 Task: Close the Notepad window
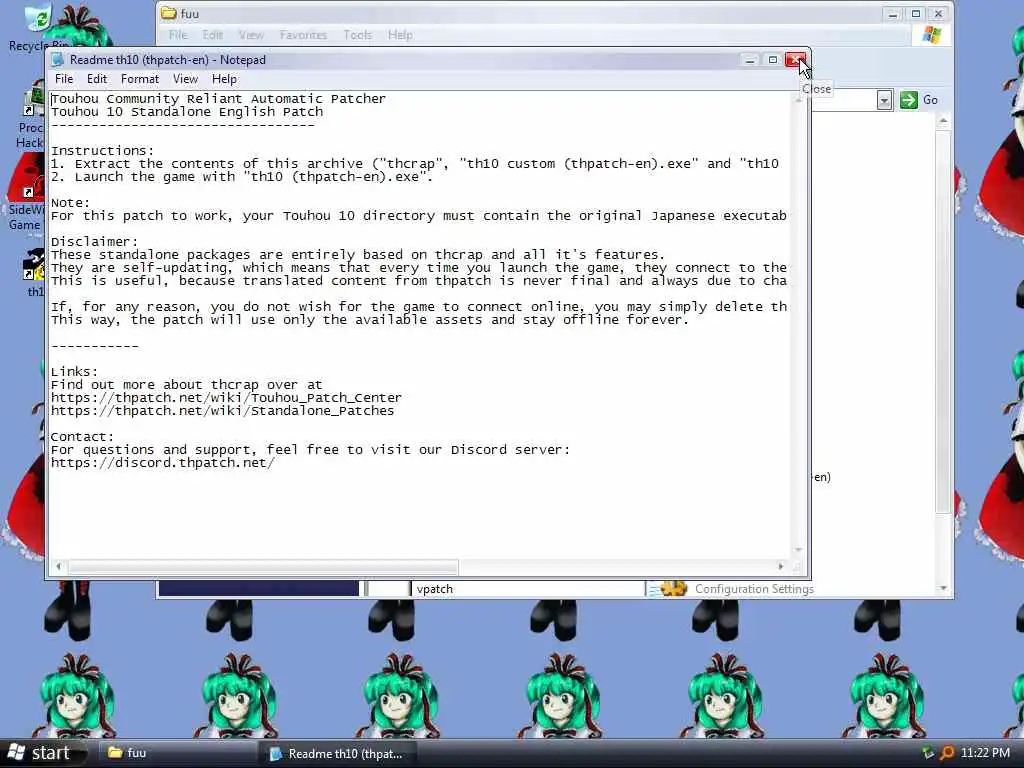click(x=795, y=60)
